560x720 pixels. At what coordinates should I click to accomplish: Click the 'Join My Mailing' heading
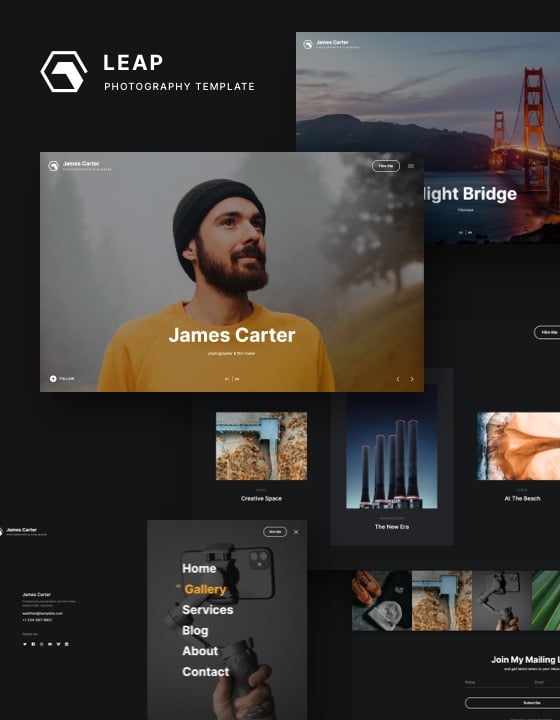pyautogui.click(x=526, y=659)
